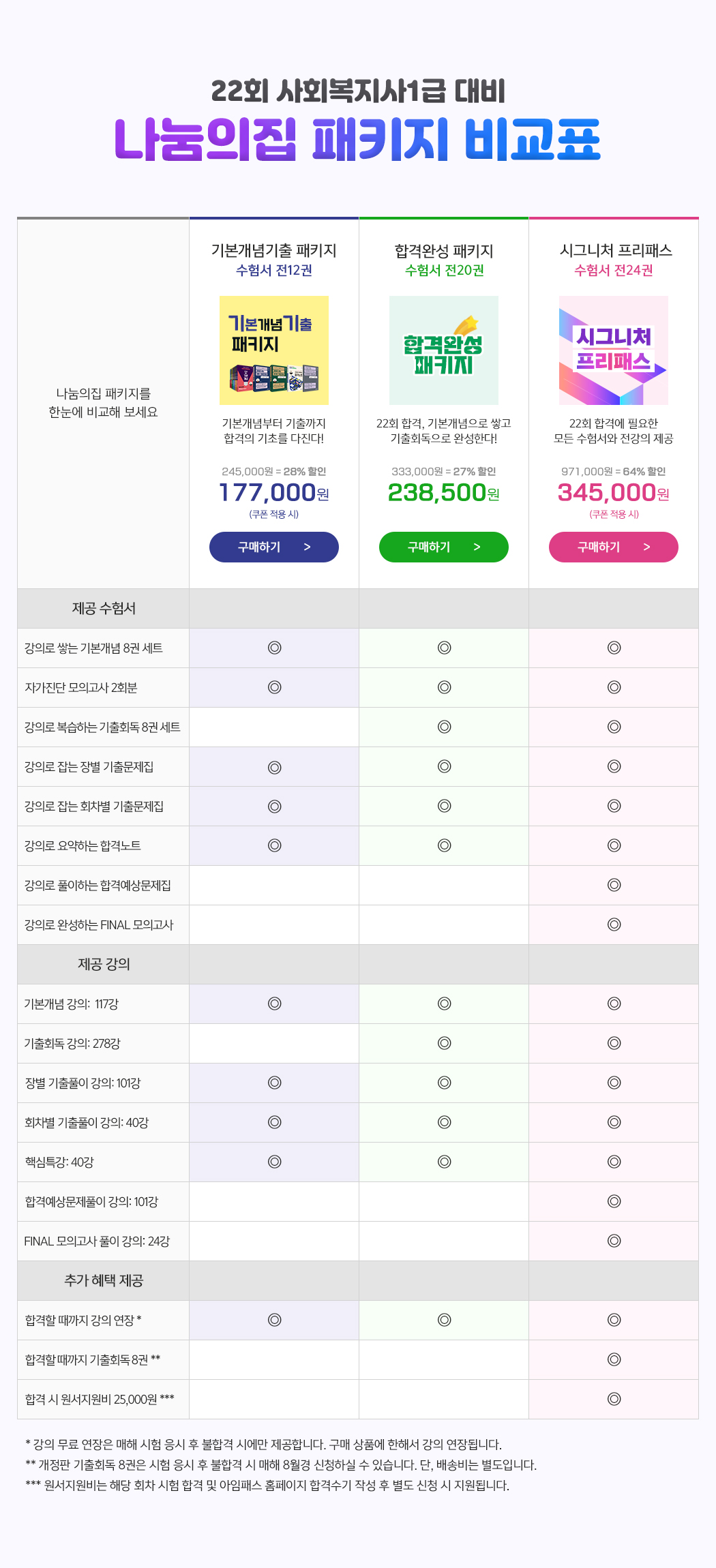Screen dimensions: 716x1568
Task: Open the 기본개념기출 패키지 yellow thumbnail image
Action: 274,350
